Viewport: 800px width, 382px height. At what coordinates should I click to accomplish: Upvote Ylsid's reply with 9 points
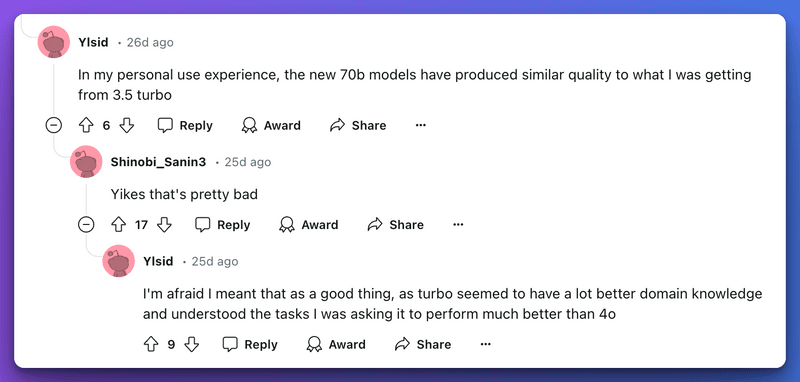click(151, 344)
